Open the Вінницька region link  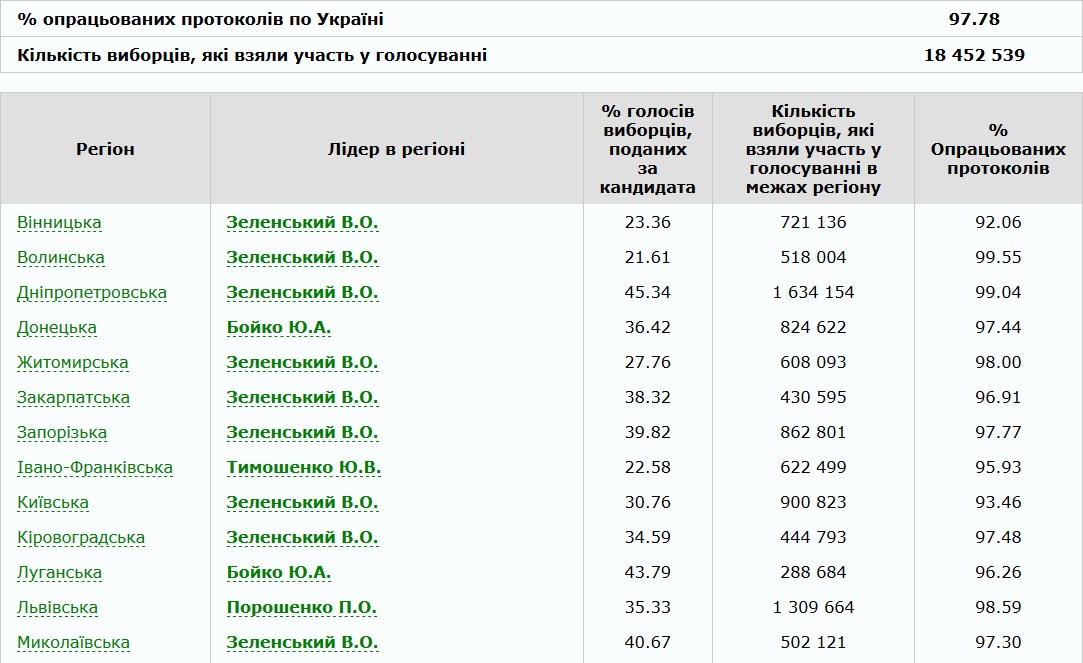(59, 223)
